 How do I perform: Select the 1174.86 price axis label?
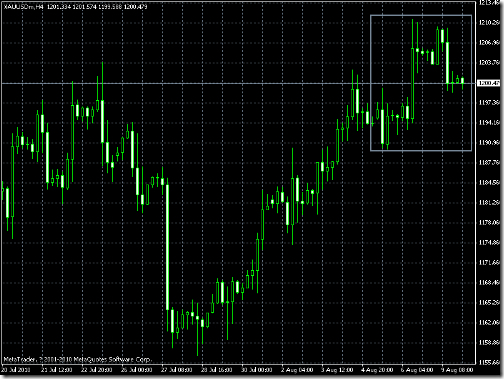click(489, 243)
